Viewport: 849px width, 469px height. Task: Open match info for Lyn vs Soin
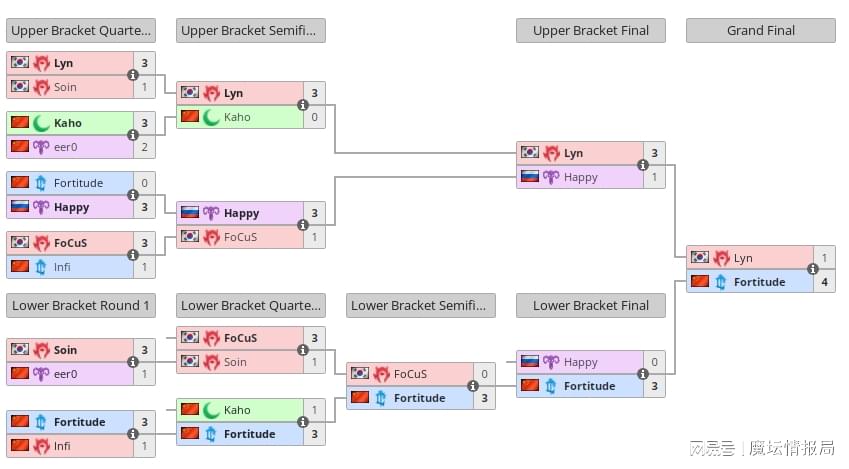133,75
